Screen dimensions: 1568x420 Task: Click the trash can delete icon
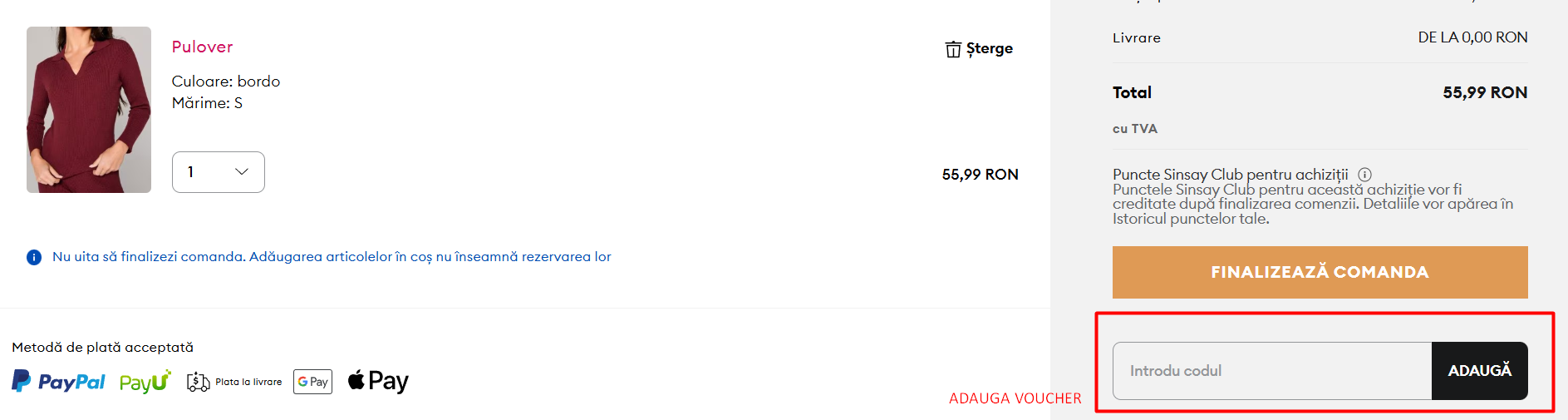tap(953, 49)
